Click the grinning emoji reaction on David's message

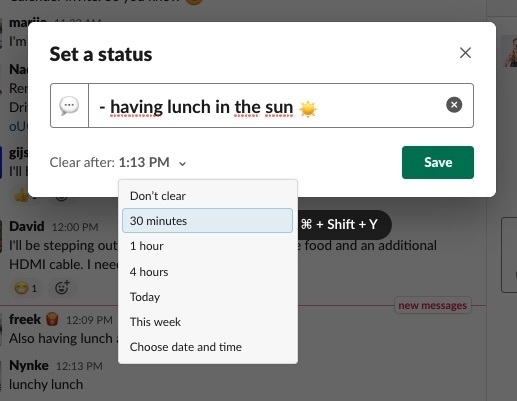click(x=26, y=288)
